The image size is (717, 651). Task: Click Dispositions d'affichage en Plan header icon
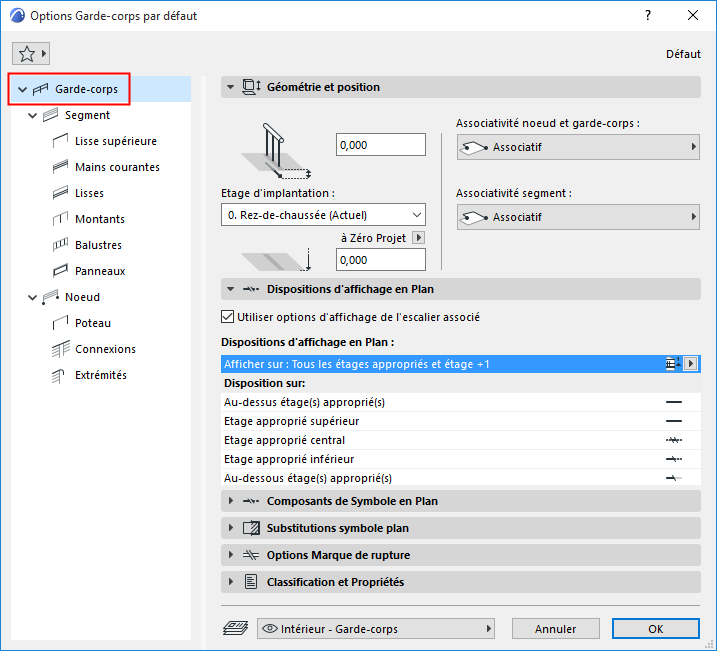(251, 289)
